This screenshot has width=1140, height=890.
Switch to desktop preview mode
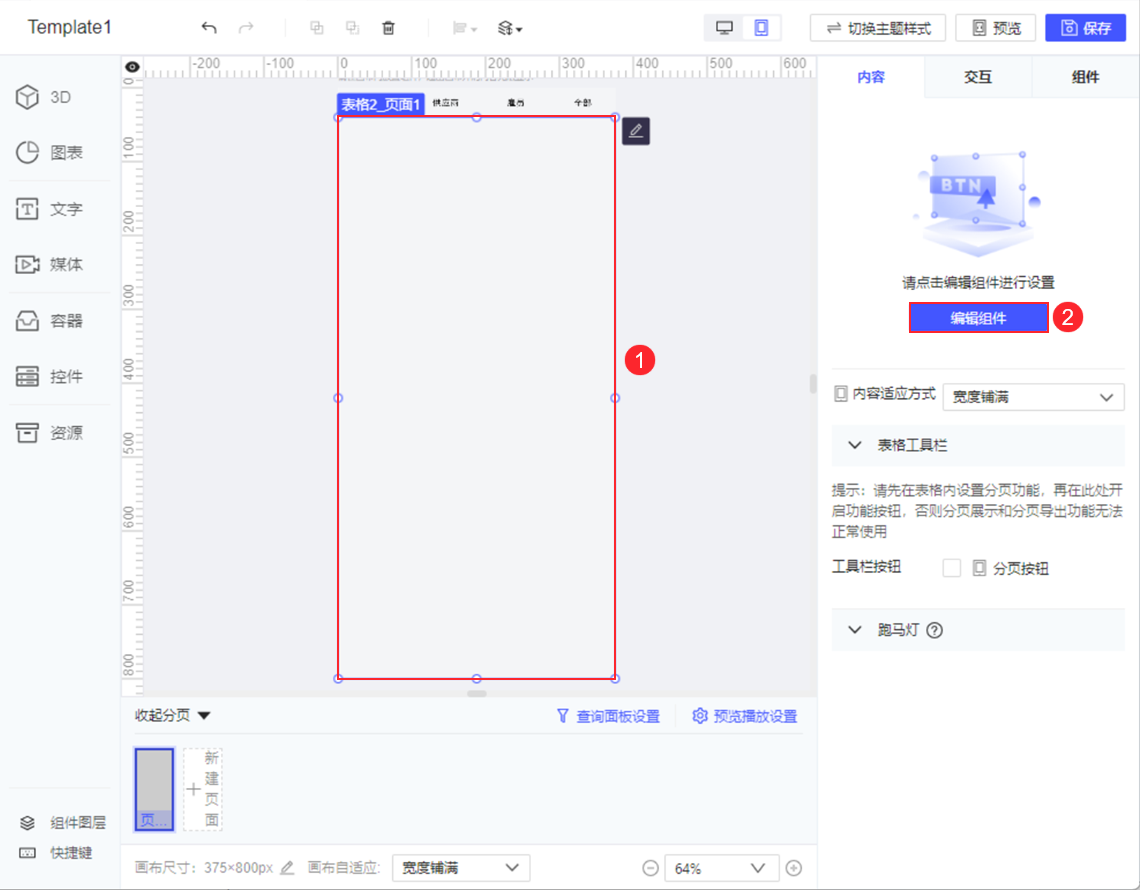(723, 27)
